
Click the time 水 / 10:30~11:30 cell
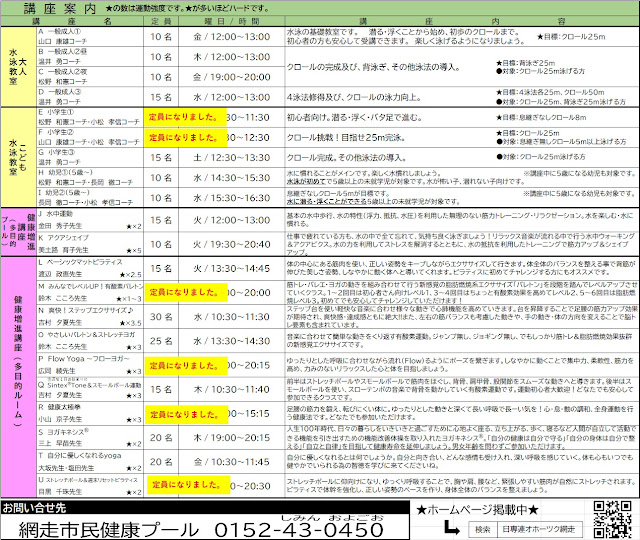point(232,317)
